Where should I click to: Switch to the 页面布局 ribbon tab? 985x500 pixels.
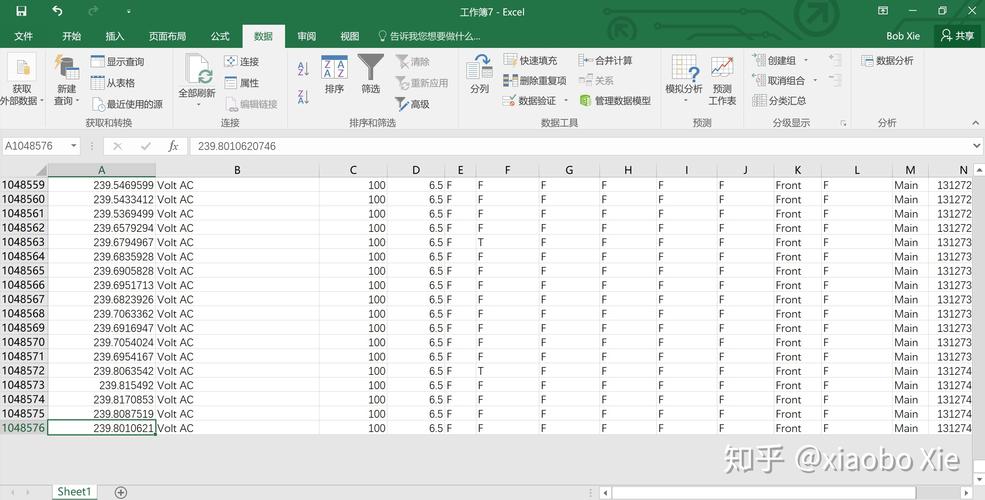point(167,36)
